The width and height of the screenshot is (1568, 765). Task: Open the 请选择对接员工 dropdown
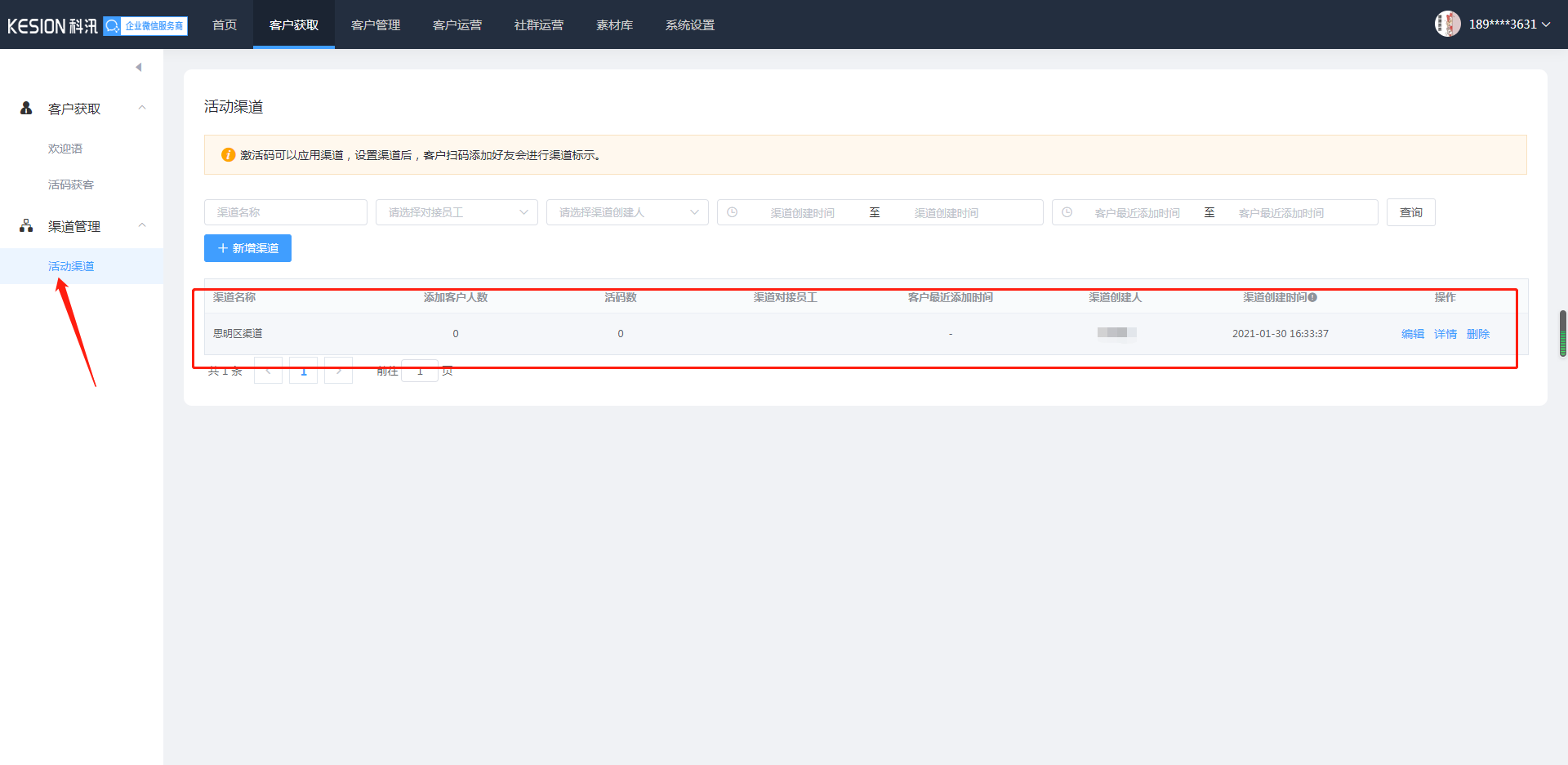tap(456, 212)
